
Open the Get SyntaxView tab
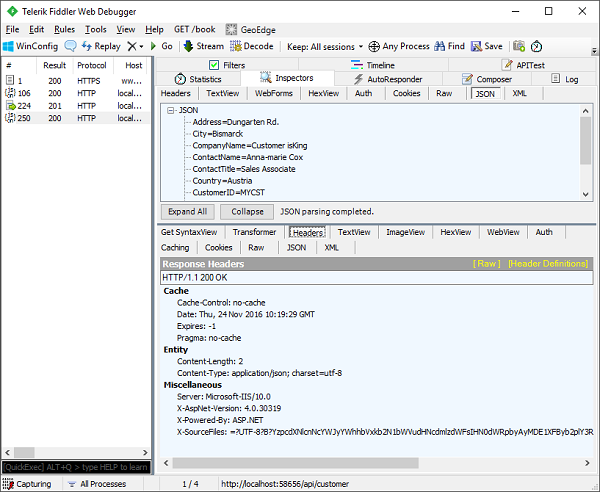click(x=189, y=232)
